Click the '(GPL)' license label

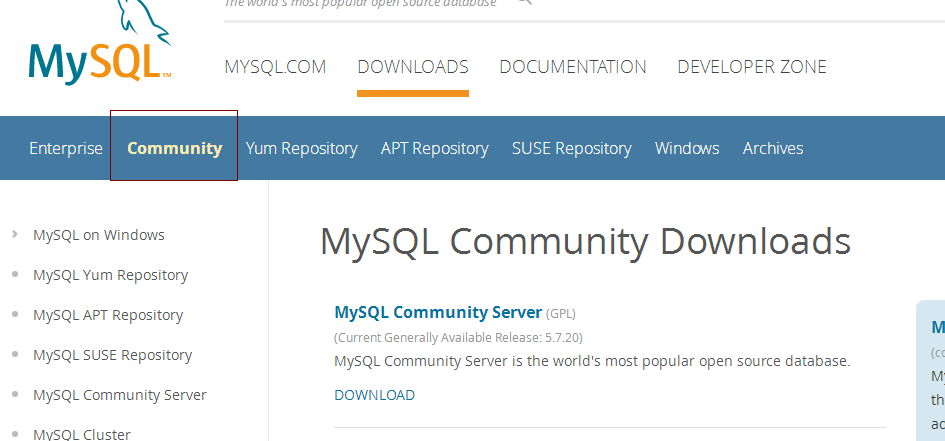(x=560, y=313)
